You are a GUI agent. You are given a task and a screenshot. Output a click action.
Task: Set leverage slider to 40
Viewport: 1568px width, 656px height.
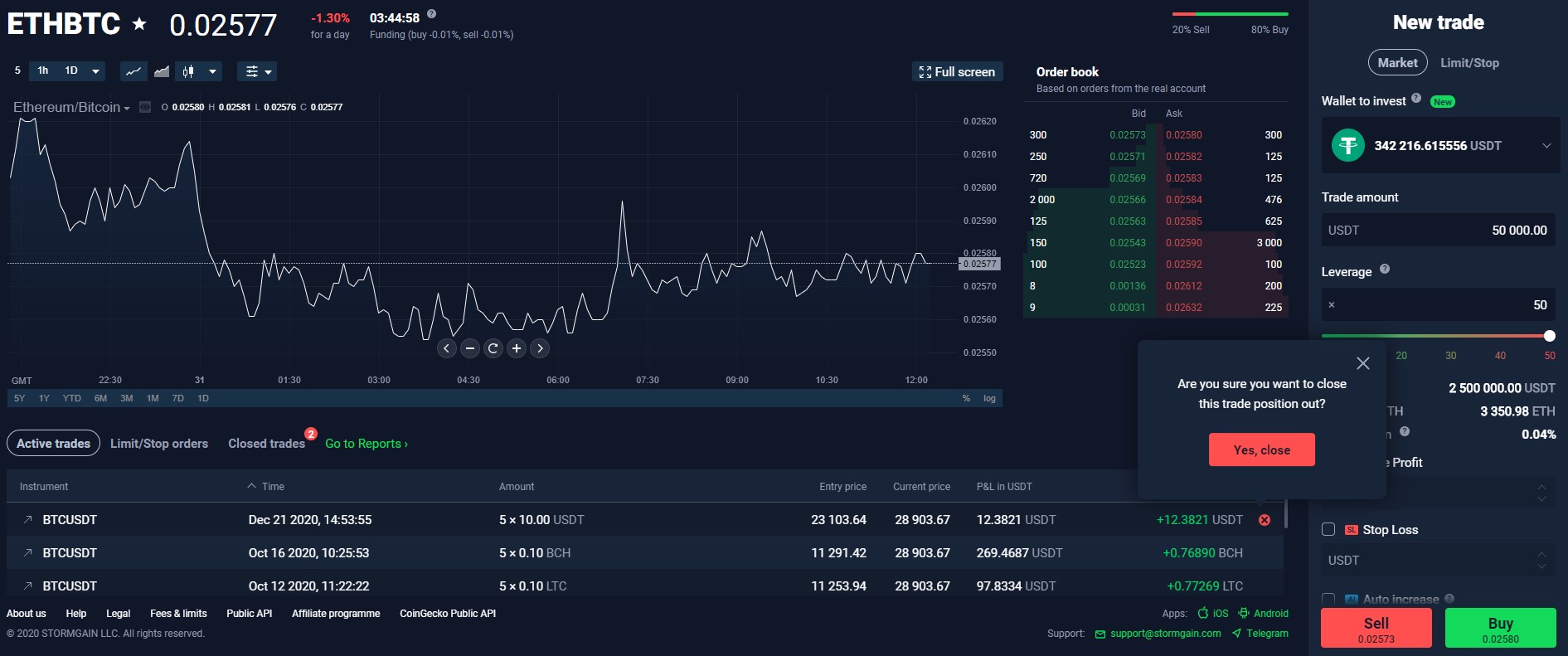1500,356
